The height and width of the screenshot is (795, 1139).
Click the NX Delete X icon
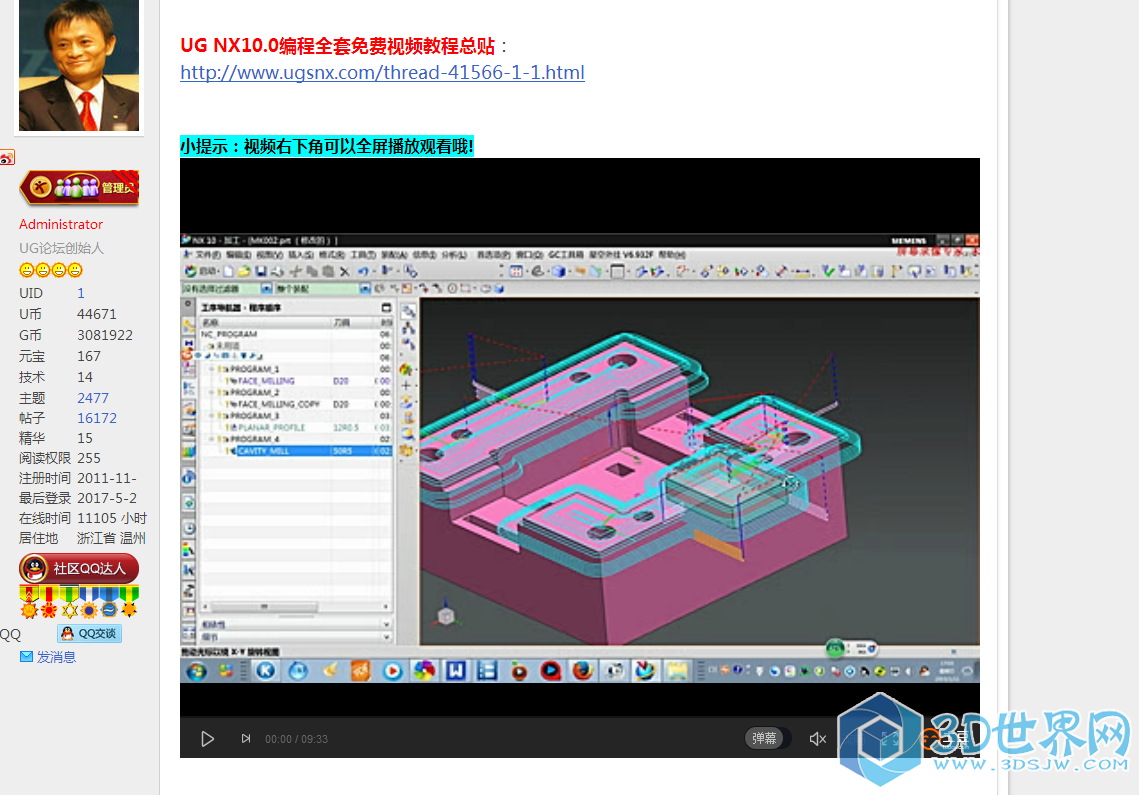345,271
